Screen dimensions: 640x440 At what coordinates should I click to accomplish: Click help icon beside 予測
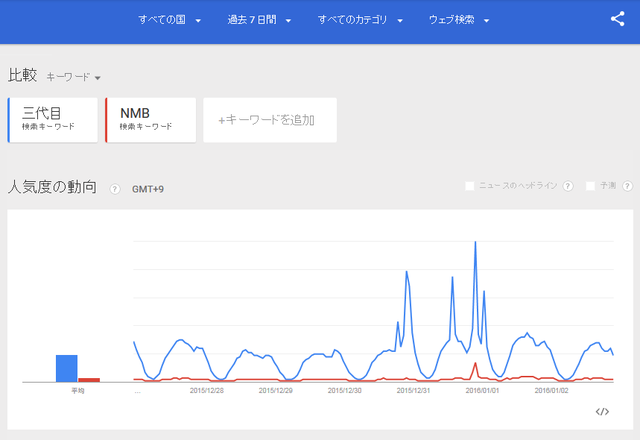627,186
